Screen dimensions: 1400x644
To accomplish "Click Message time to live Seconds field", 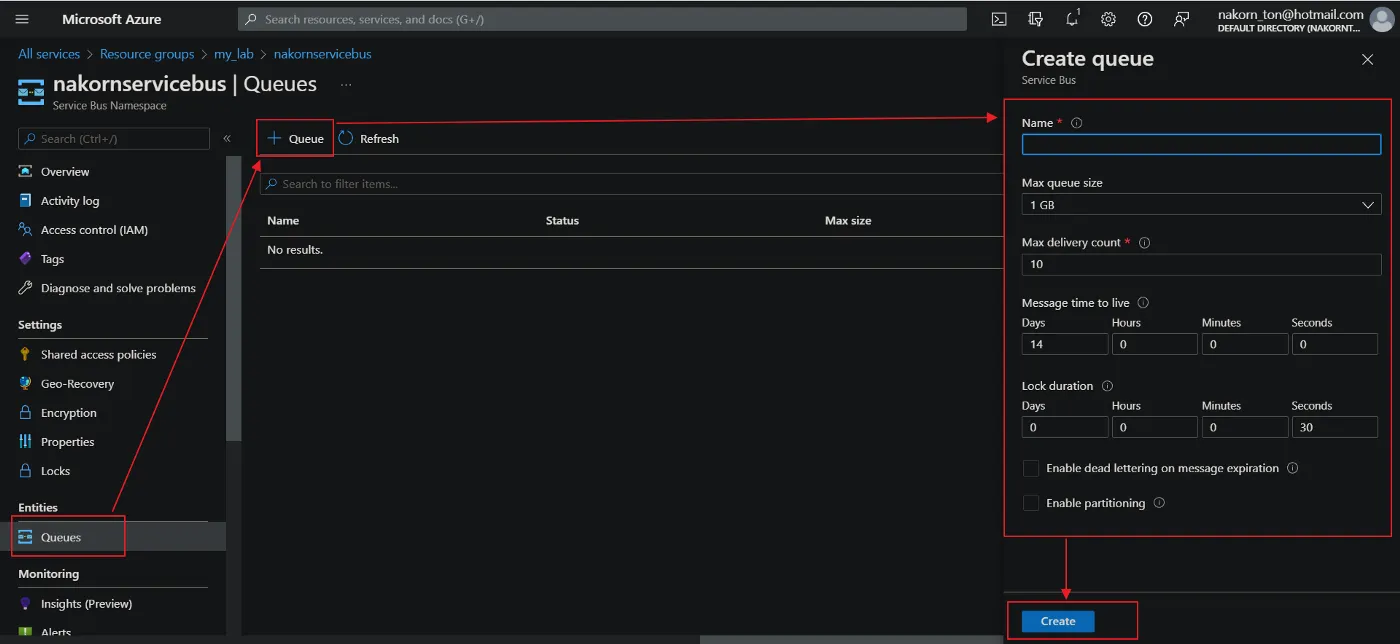I will point(1335,344).
